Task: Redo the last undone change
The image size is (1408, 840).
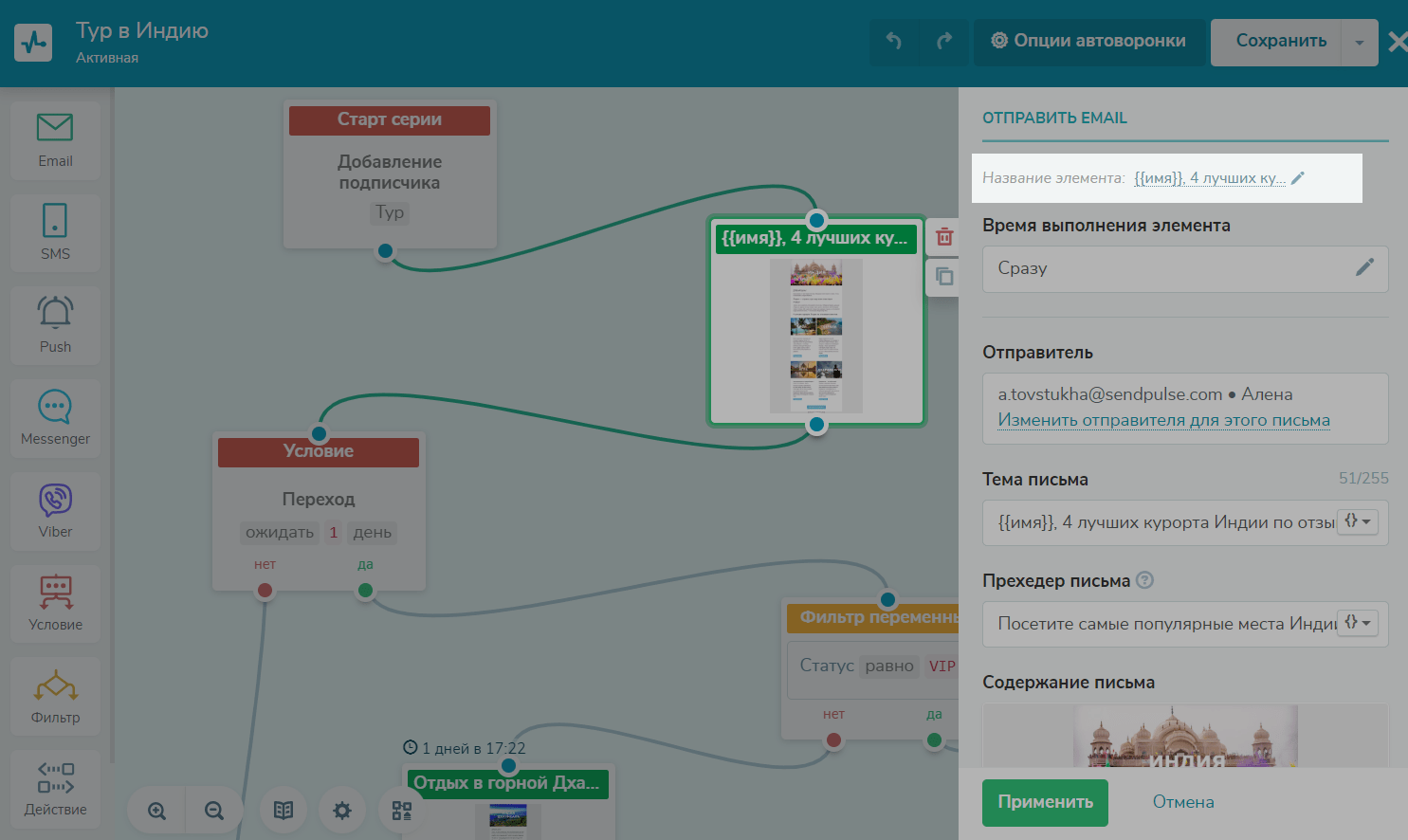Action: 943,41
